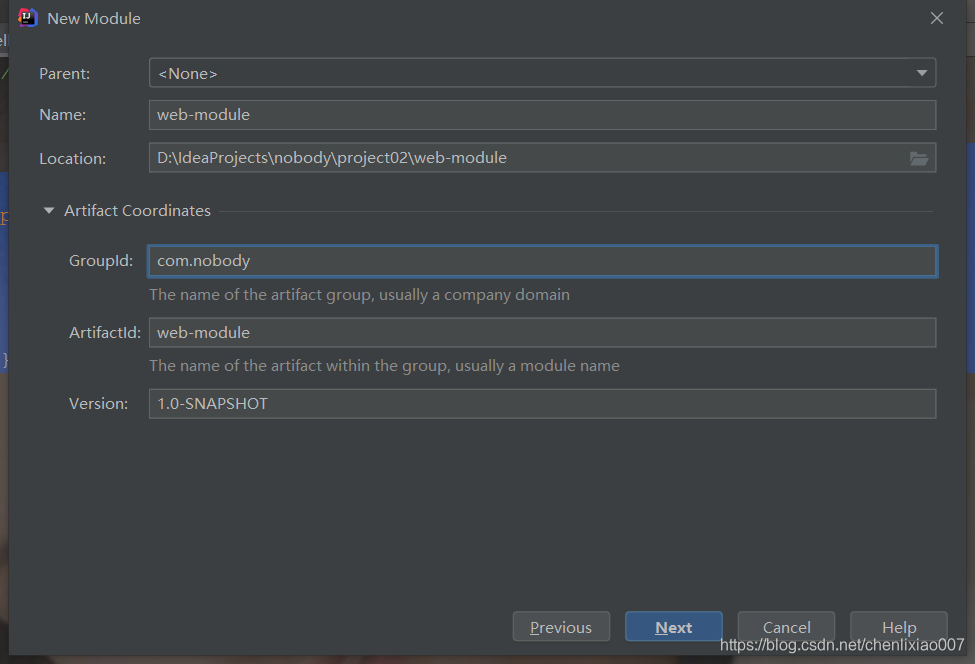Open the Parent module dropdown
Screen dimensions: 975x664
[x=542, y=73]
